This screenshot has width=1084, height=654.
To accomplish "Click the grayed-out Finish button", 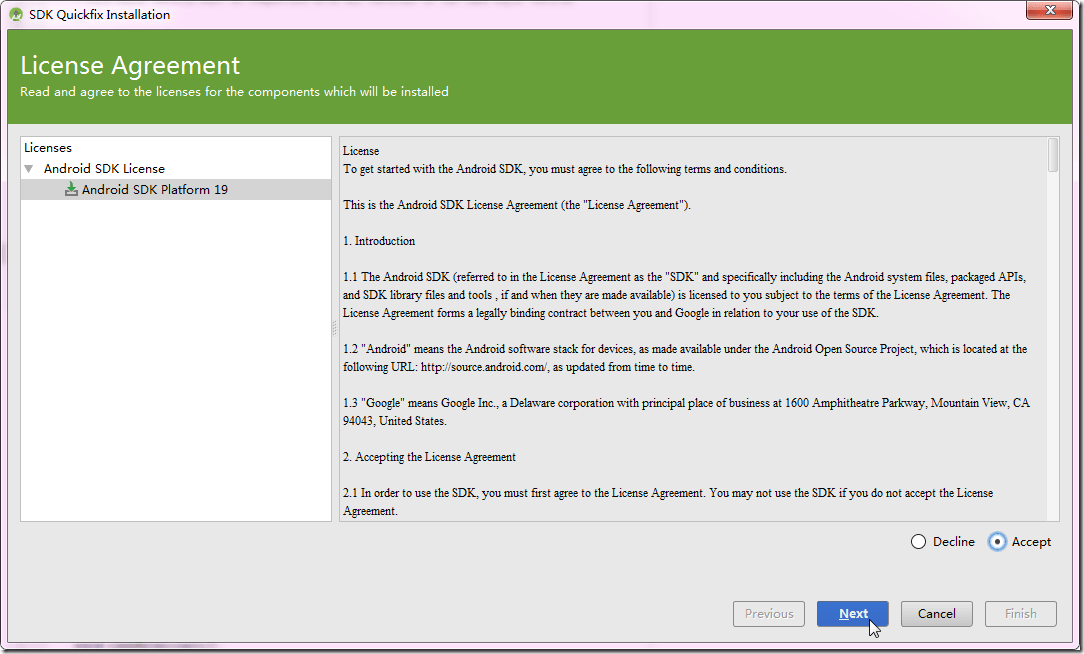I will (1020, 614).
